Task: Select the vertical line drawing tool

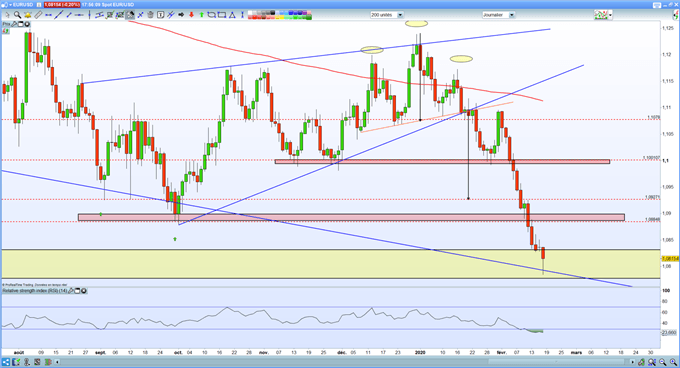Action: [89, 15]
